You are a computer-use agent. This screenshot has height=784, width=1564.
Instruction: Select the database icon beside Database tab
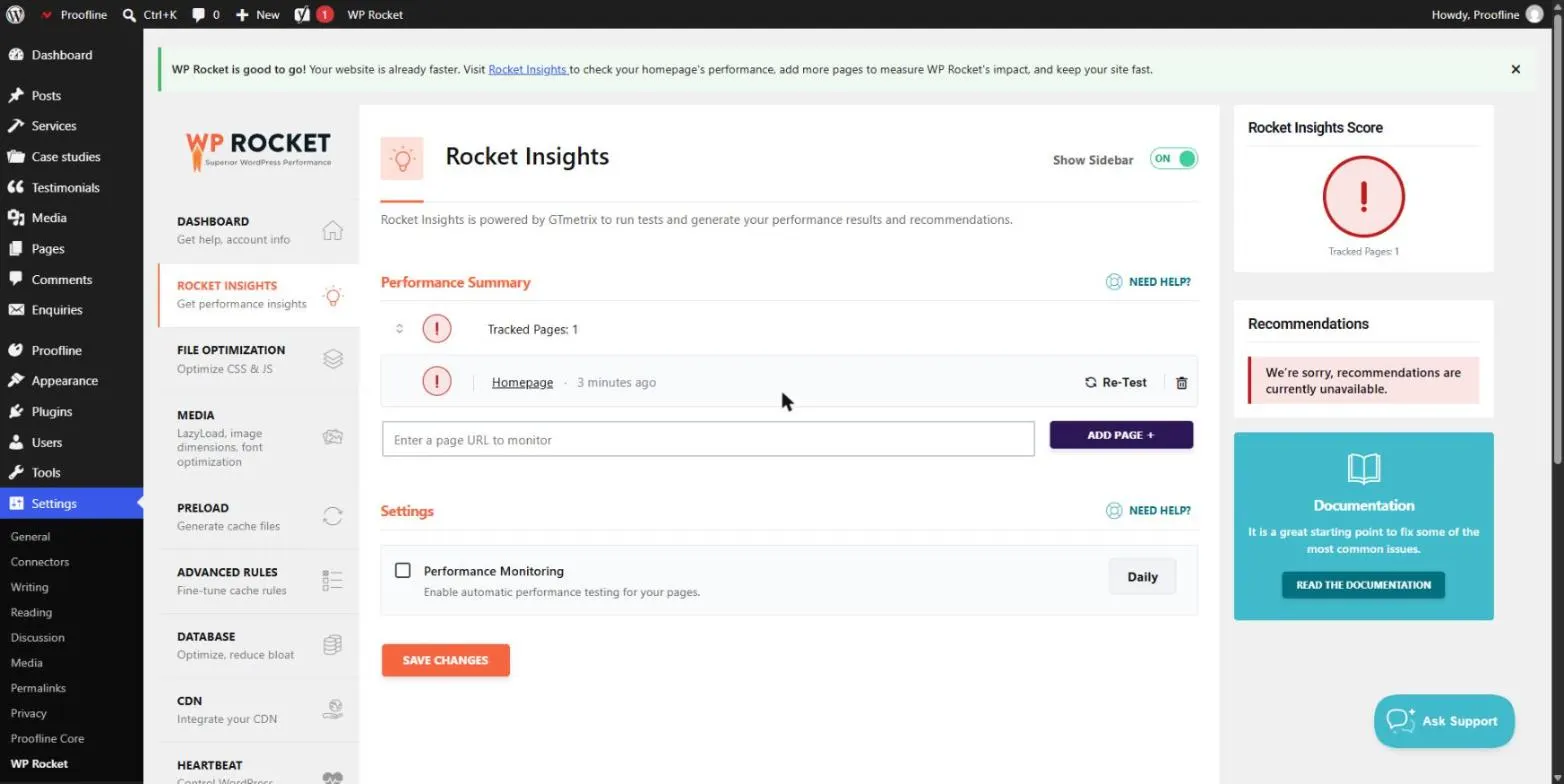pos(332,645)
